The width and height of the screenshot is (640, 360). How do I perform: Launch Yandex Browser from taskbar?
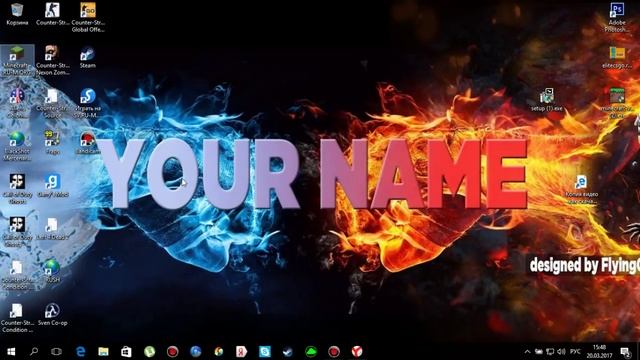pyautogui.click(x=357, y=351)
